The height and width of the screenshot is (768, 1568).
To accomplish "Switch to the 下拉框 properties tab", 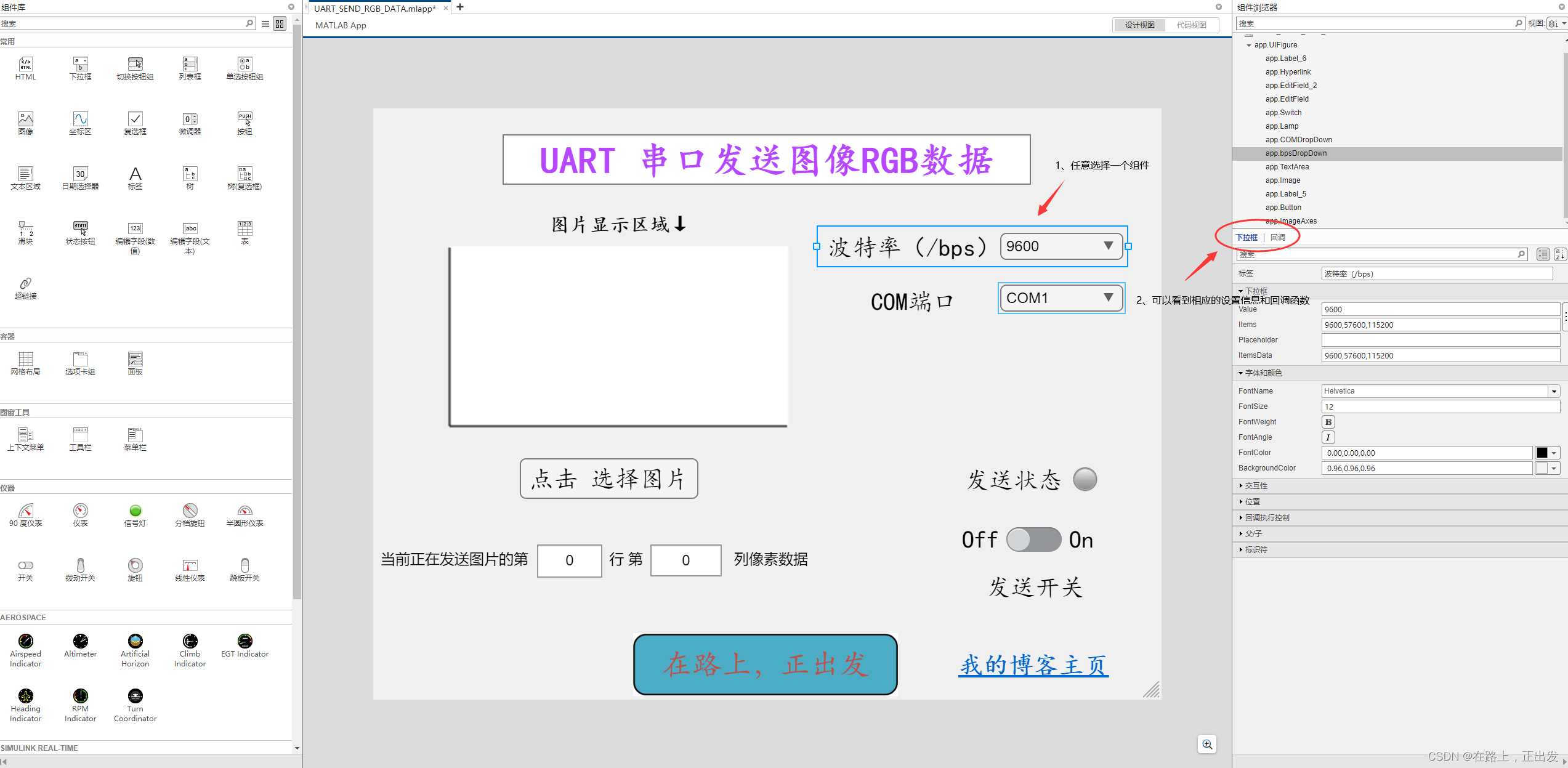I will pos(1247,237).
